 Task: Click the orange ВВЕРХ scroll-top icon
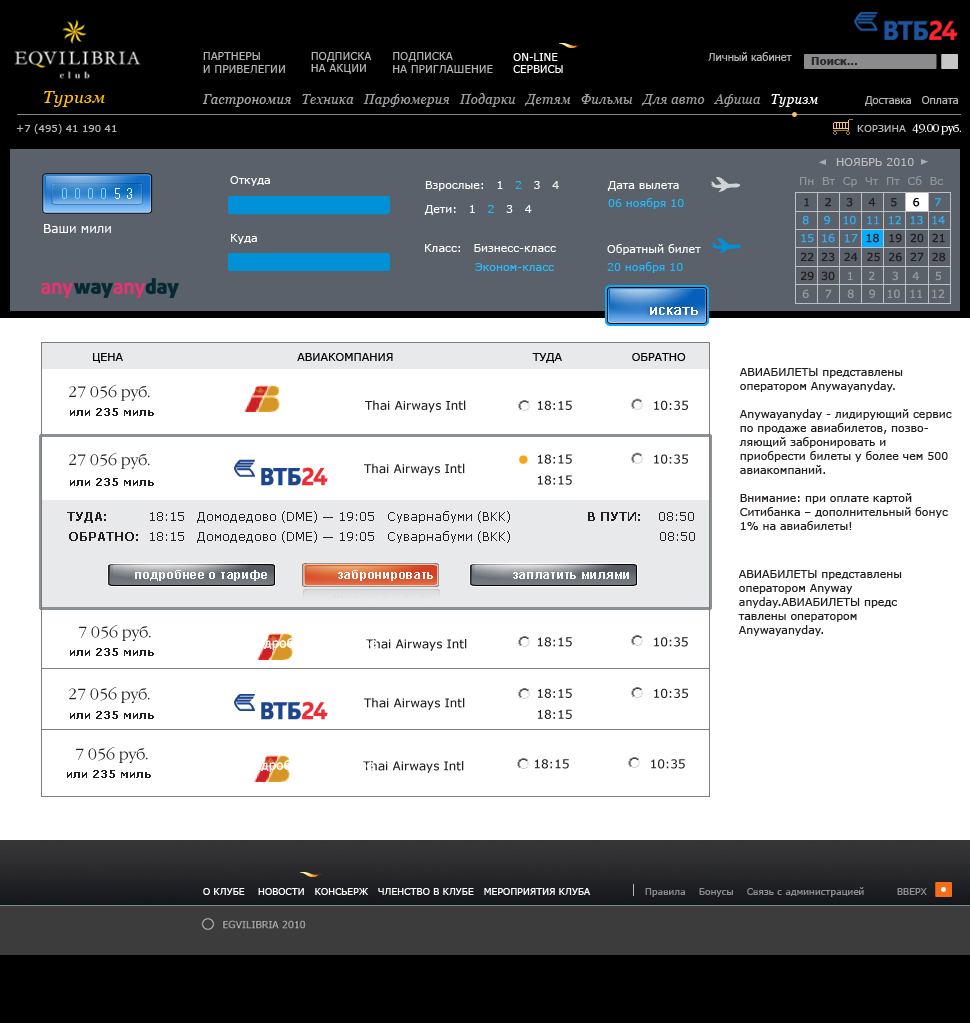943,890
